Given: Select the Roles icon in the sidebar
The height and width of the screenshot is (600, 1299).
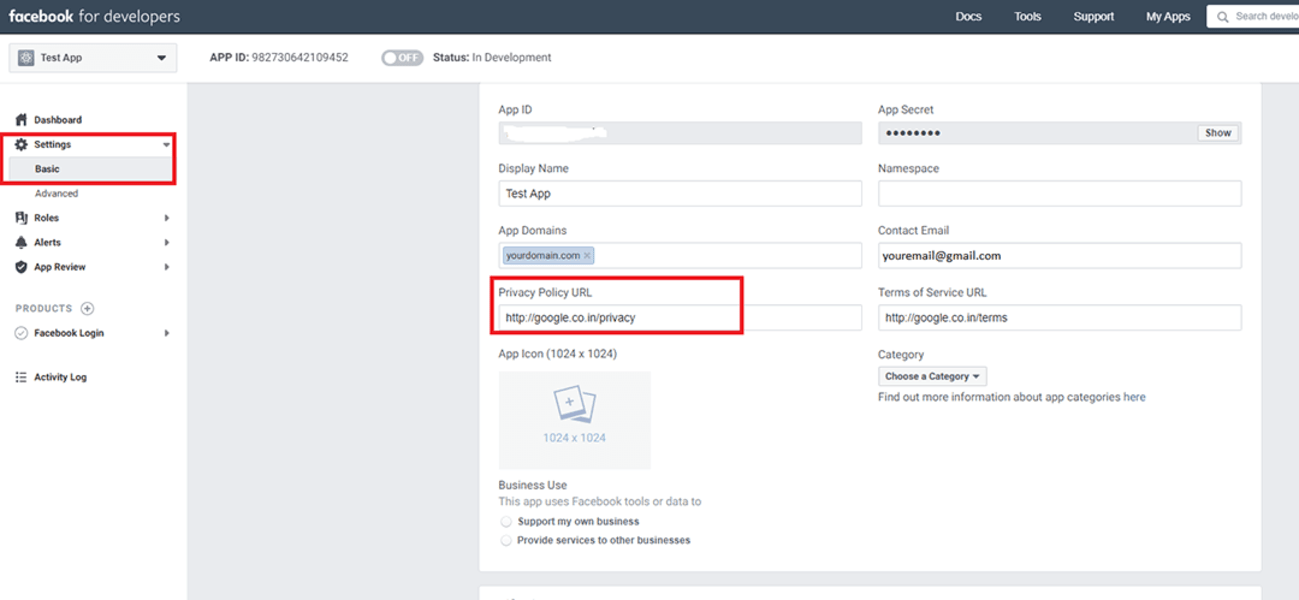Looking at the screenshot, I should (22, 217).
